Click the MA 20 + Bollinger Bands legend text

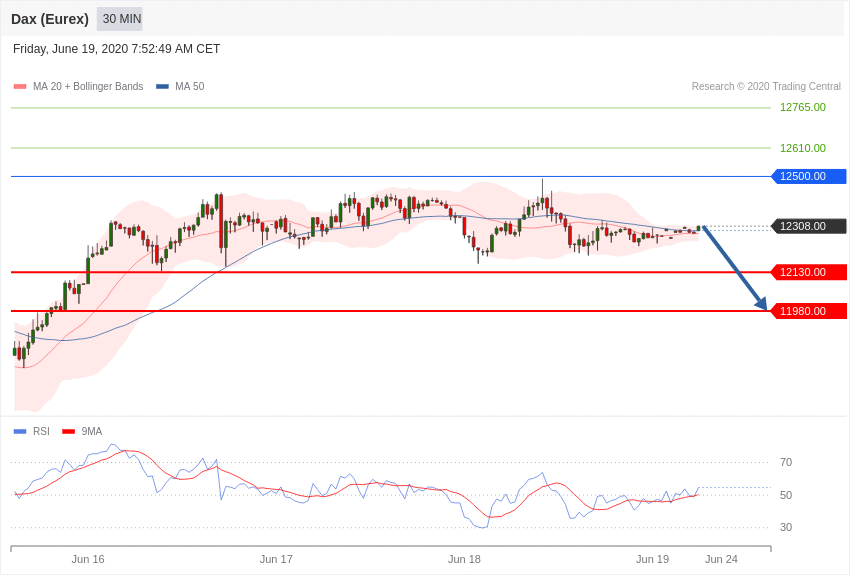(x=88, y=86)
